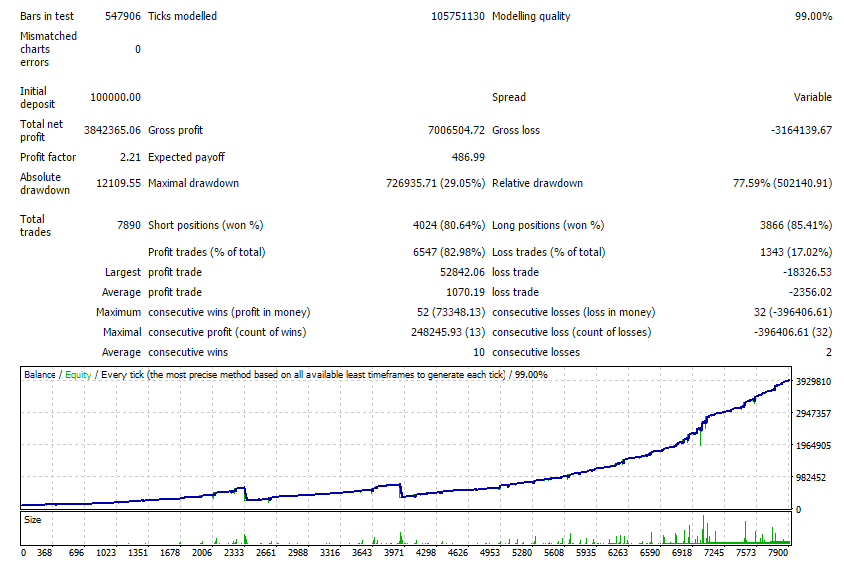This screenshot has width=844, height=562.
Task: Click the Spread value Variable
Action: pos(813,97)
